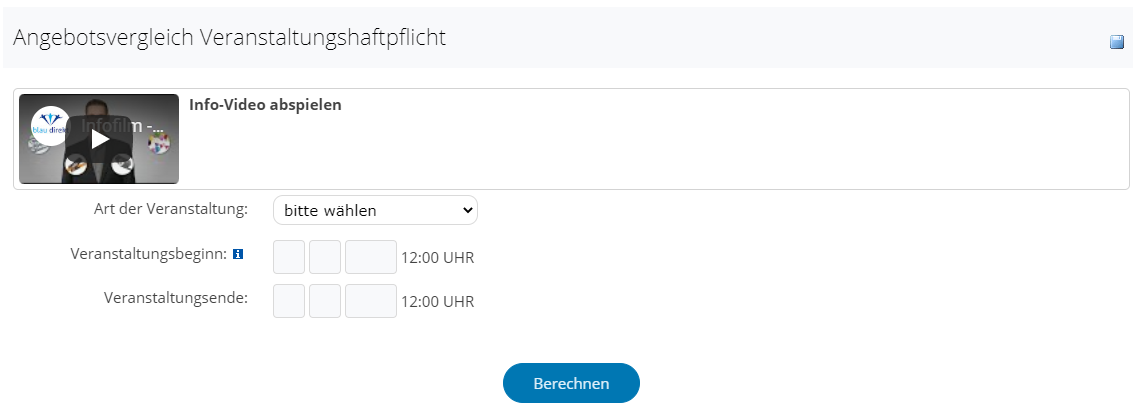Click the blau direkt logo on video
The image size is (1133, 417).
click(x=50, y=126)
